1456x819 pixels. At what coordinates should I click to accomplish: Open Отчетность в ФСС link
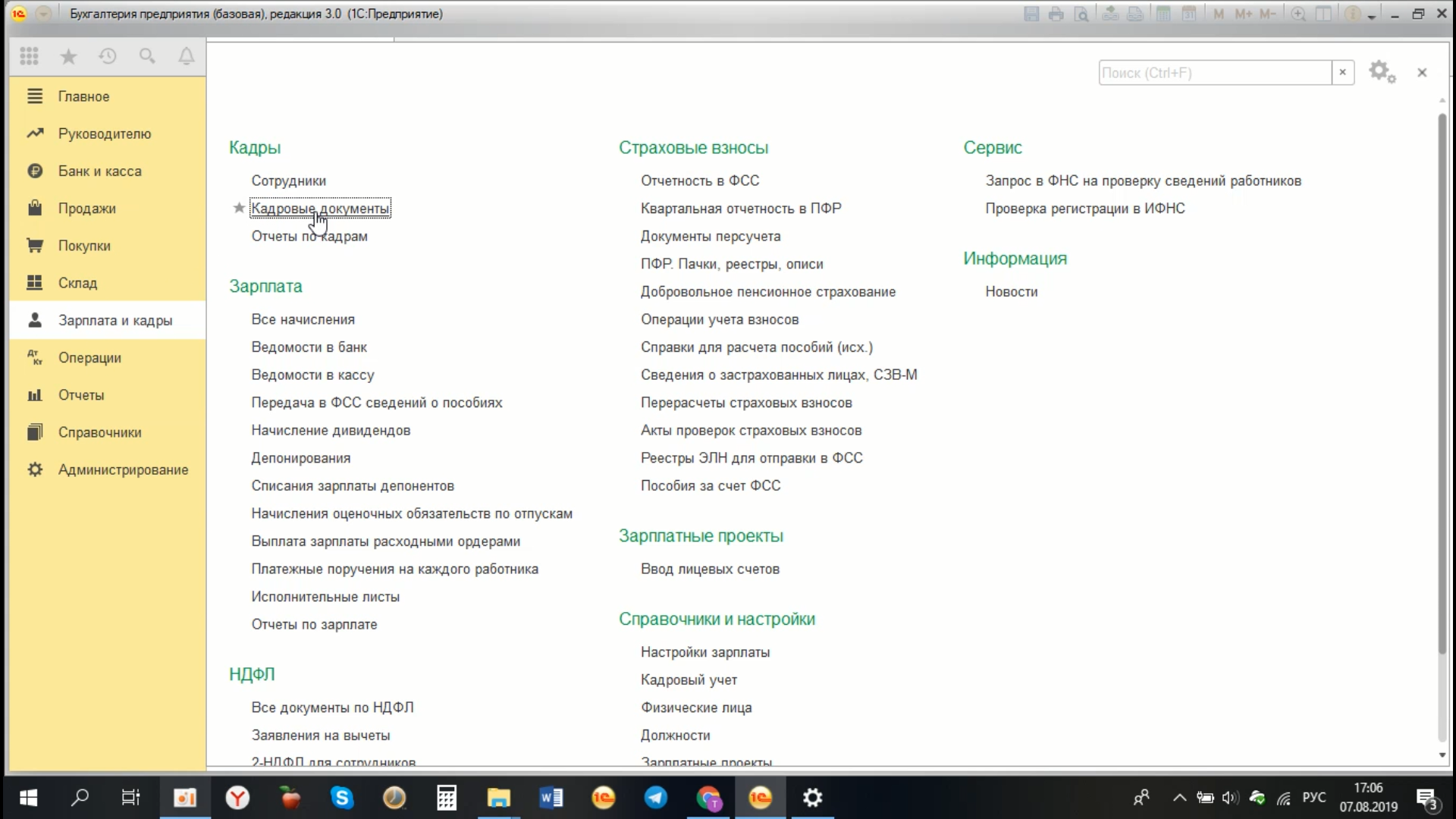pyautogui.click(x=699, y=180)
